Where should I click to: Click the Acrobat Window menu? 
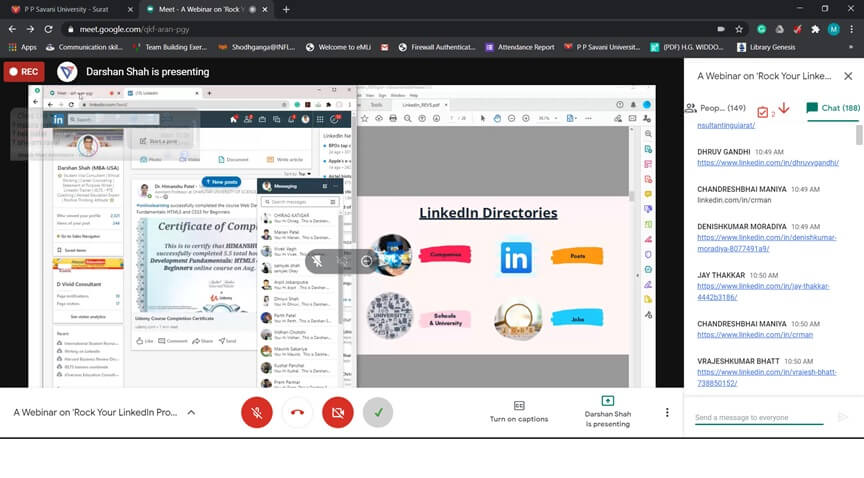point(398,95)
